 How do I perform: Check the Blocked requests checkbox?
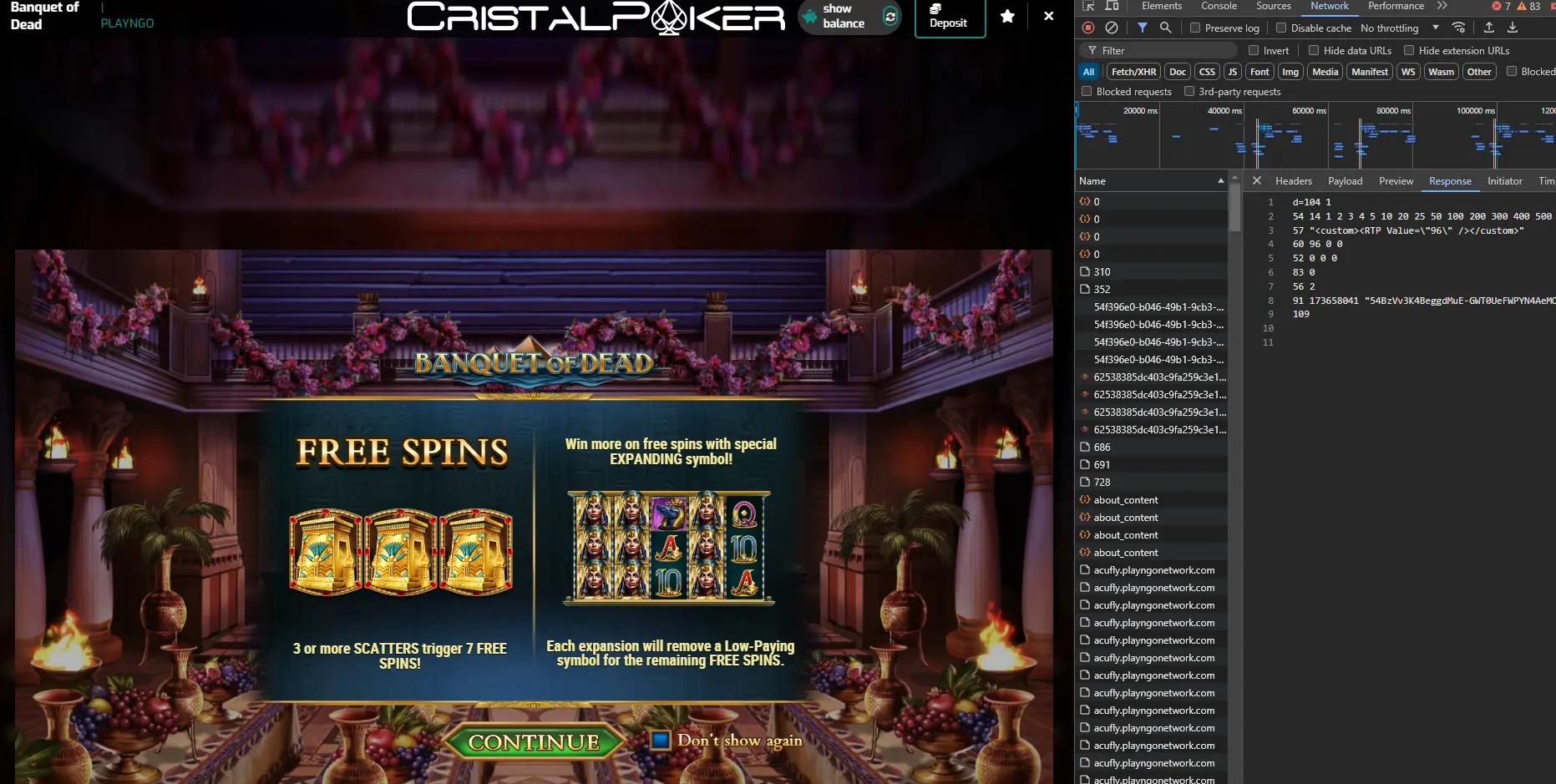(1087, 91)
